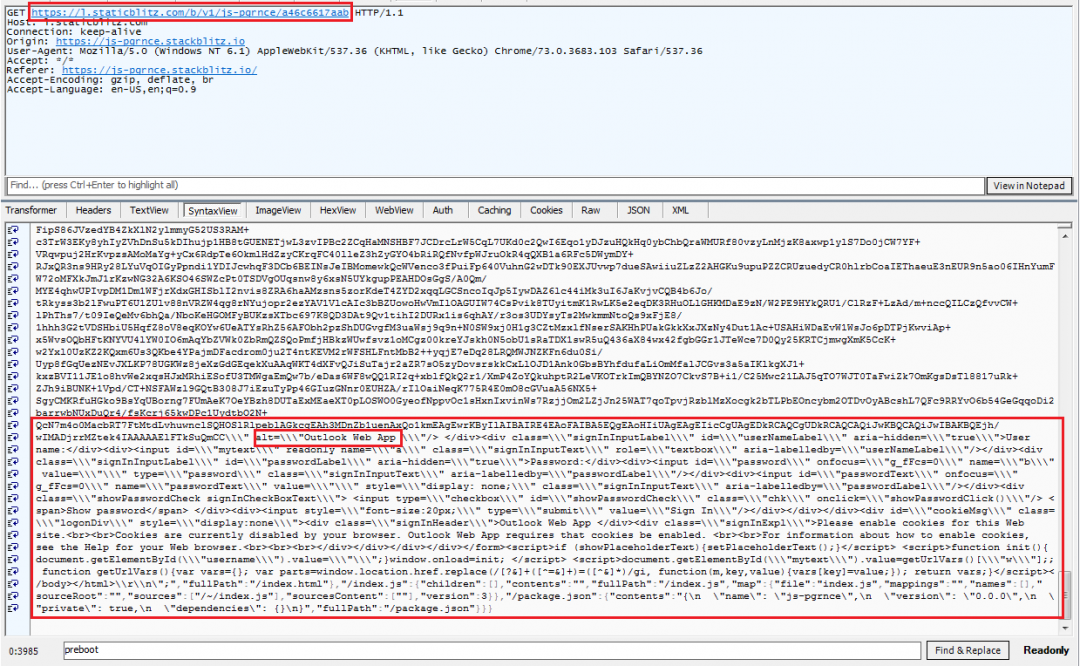Open the GET request URL on l.staticblitz.com
The image size is (1080, 666).
189,11
